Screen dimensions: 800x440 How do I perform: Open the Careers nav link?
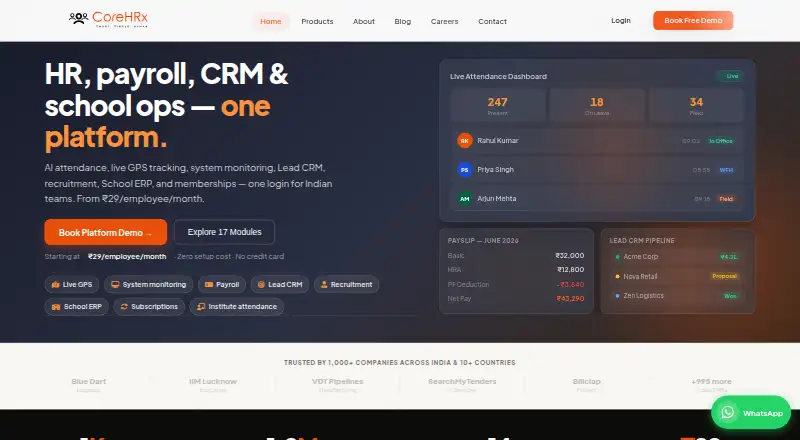pyautogui.click(x=444, y=21)
